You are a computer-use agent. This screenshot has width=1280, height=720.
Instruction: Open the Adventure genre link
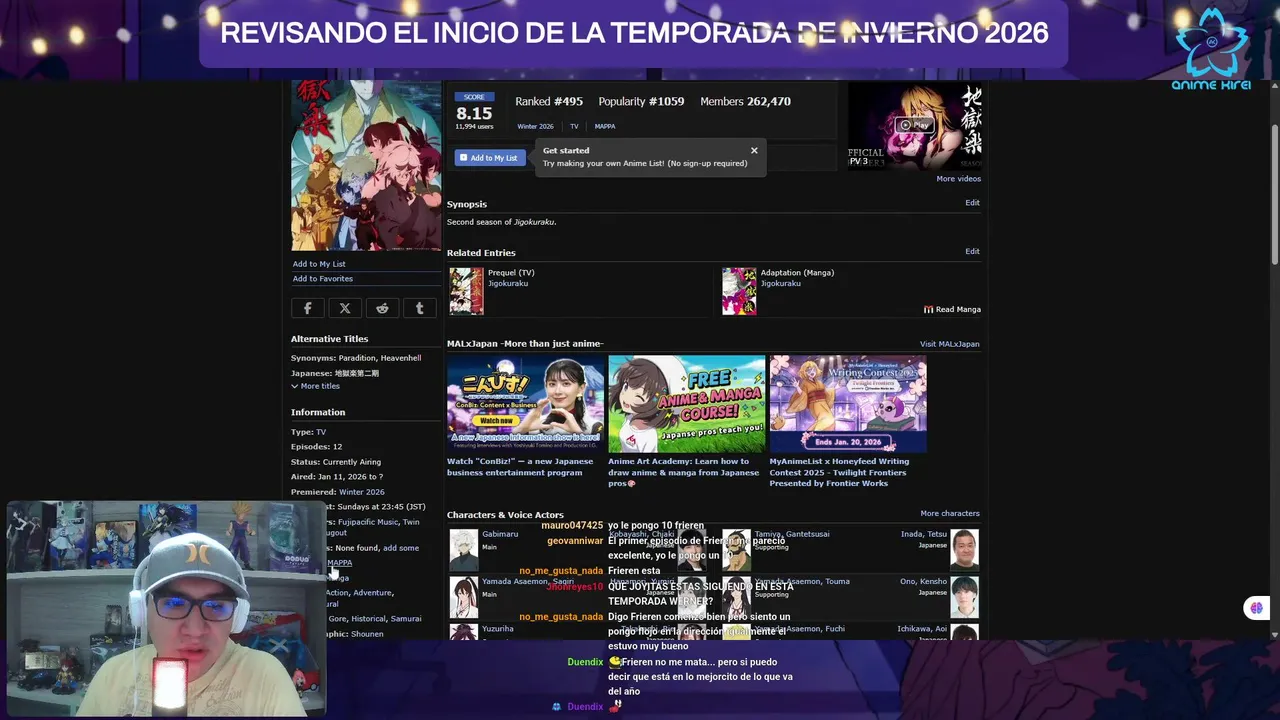[373, 593]
